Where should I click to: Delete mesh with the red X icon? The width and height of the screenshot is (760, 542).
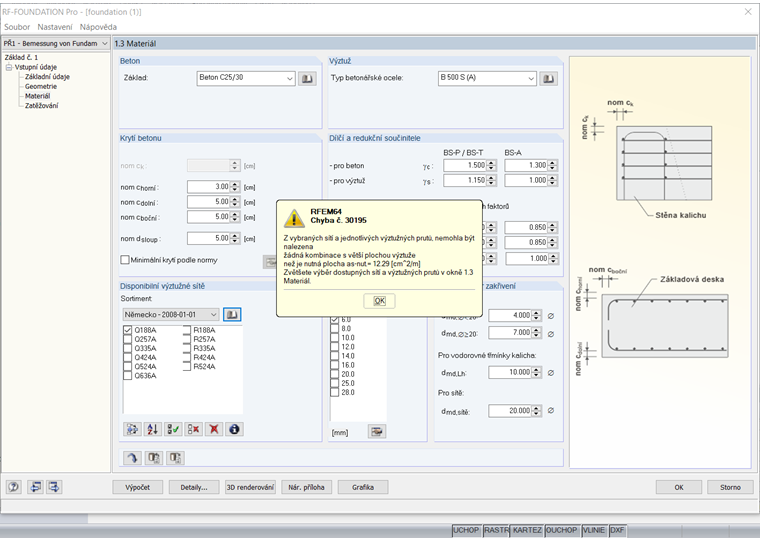point(214,429)
